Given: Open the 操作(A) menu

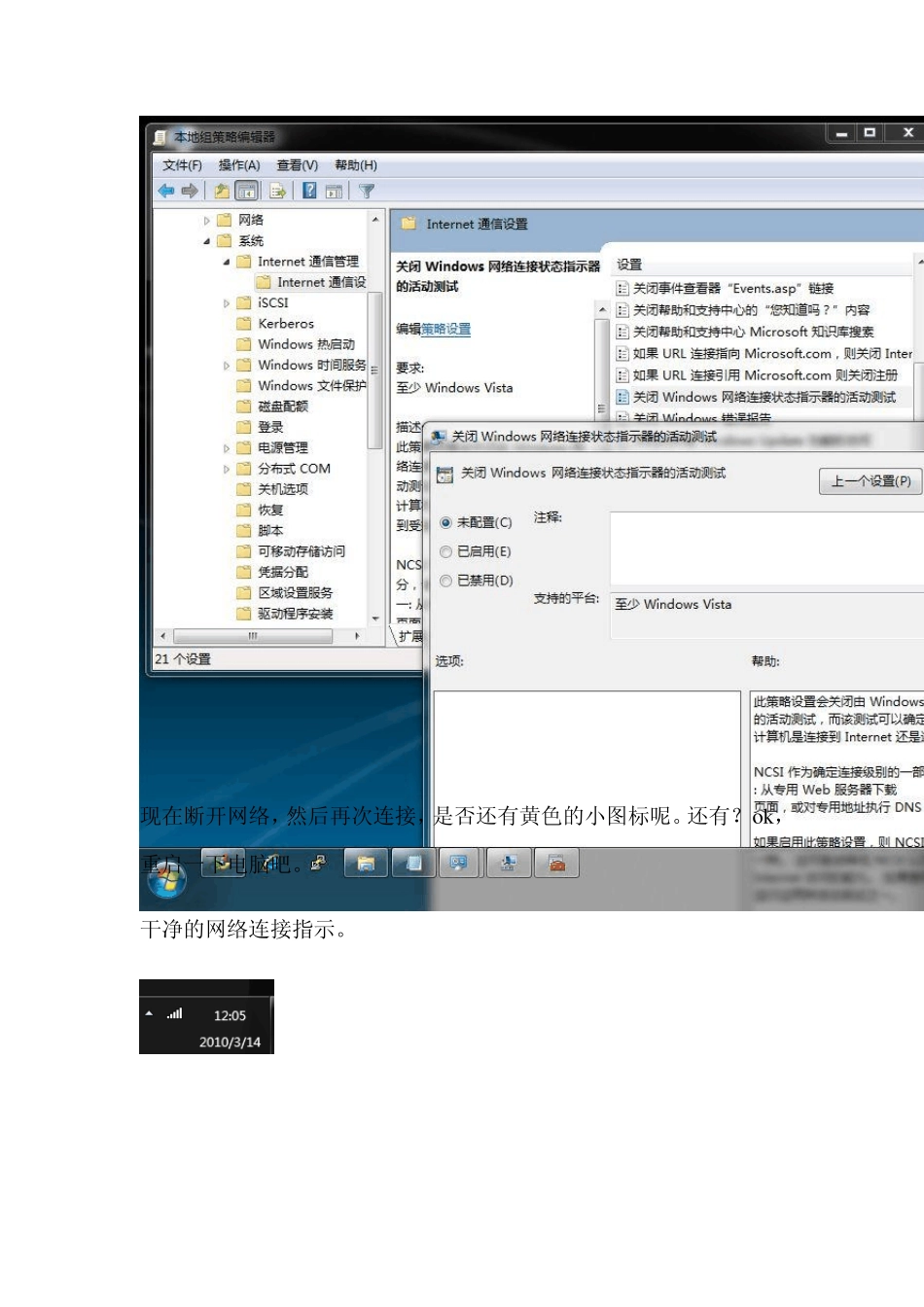Looking at the screenshot, I should pos(238,165).
